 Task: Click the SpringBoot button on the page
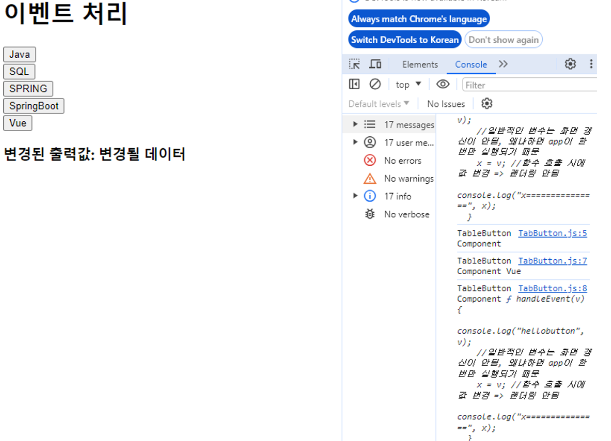click(x=34, y=106)
